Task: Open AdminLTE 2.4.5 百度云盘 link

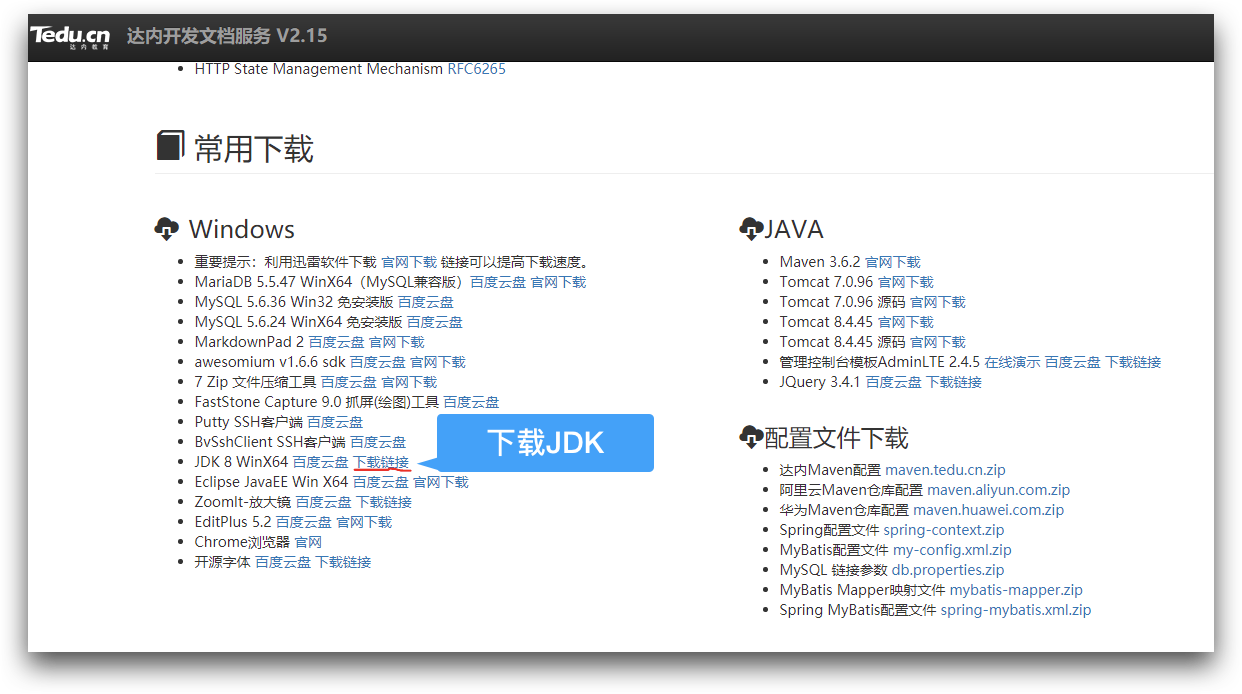Action: pos(1073,362)
